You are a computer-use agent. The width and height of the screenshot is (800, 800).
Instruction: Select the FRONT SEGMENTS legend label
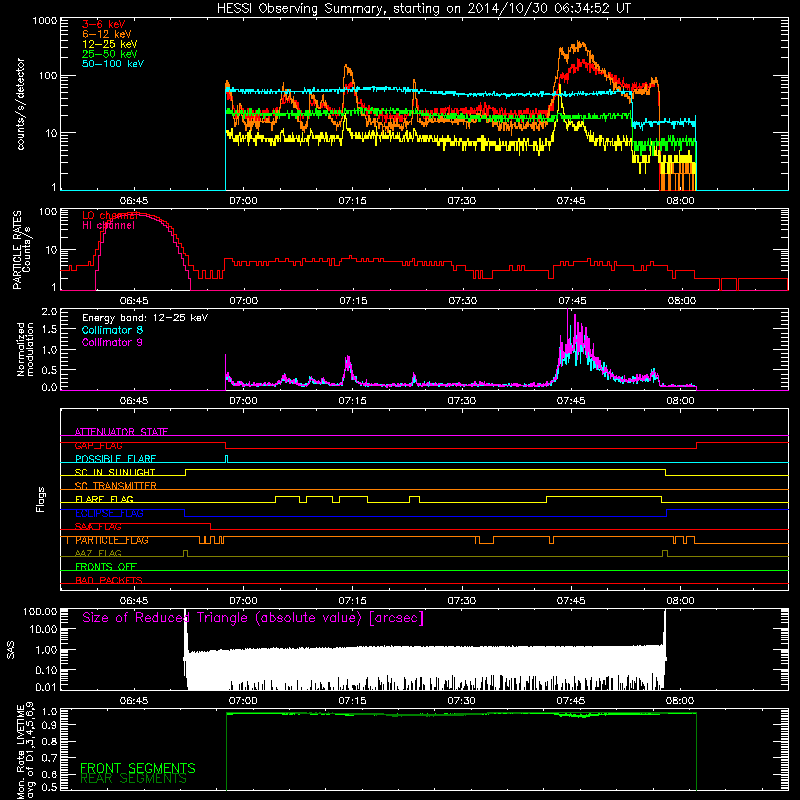pyautogui.click(x=138, y=768)
